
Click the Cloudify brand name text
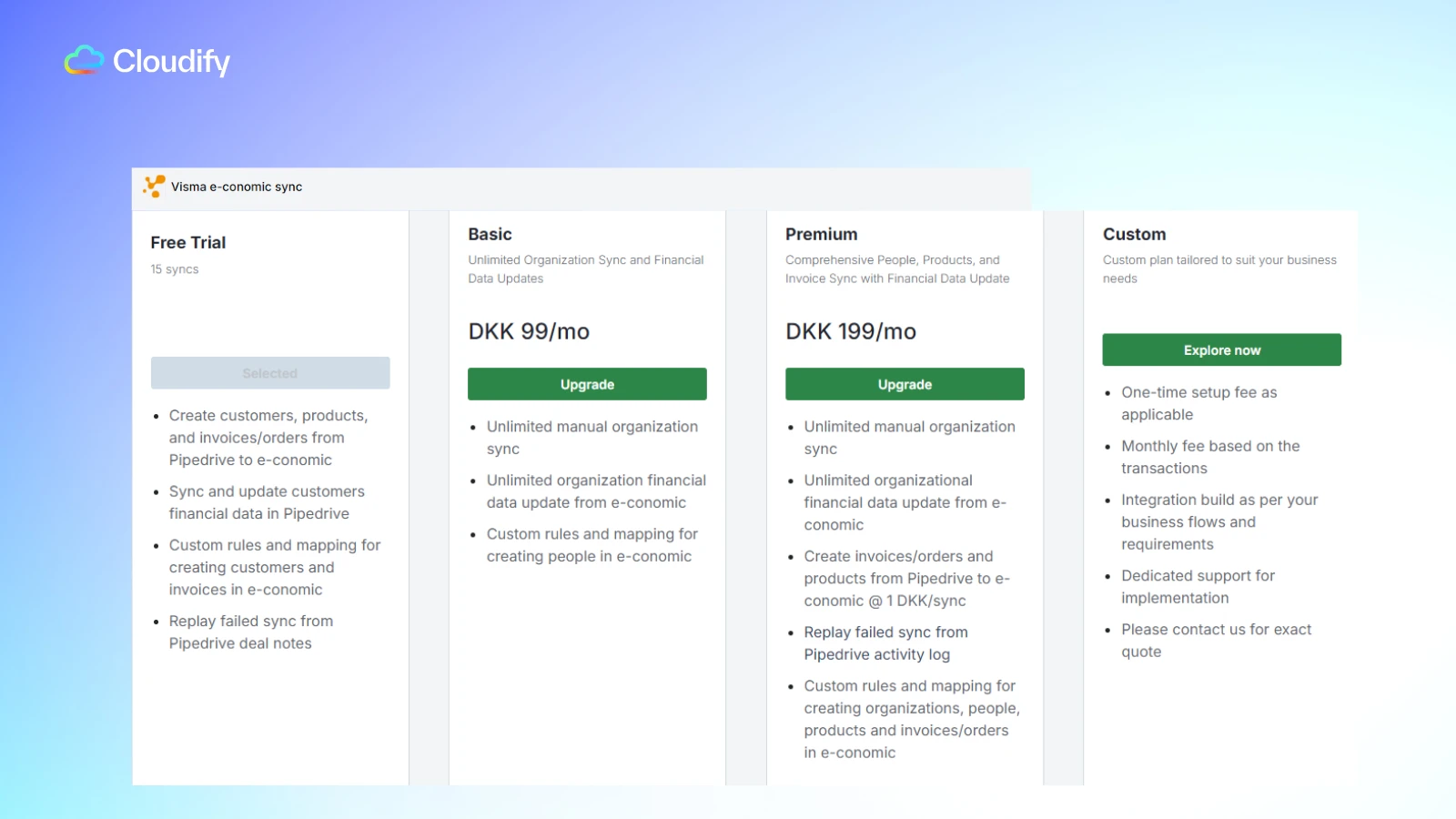(x=171, y=61)
